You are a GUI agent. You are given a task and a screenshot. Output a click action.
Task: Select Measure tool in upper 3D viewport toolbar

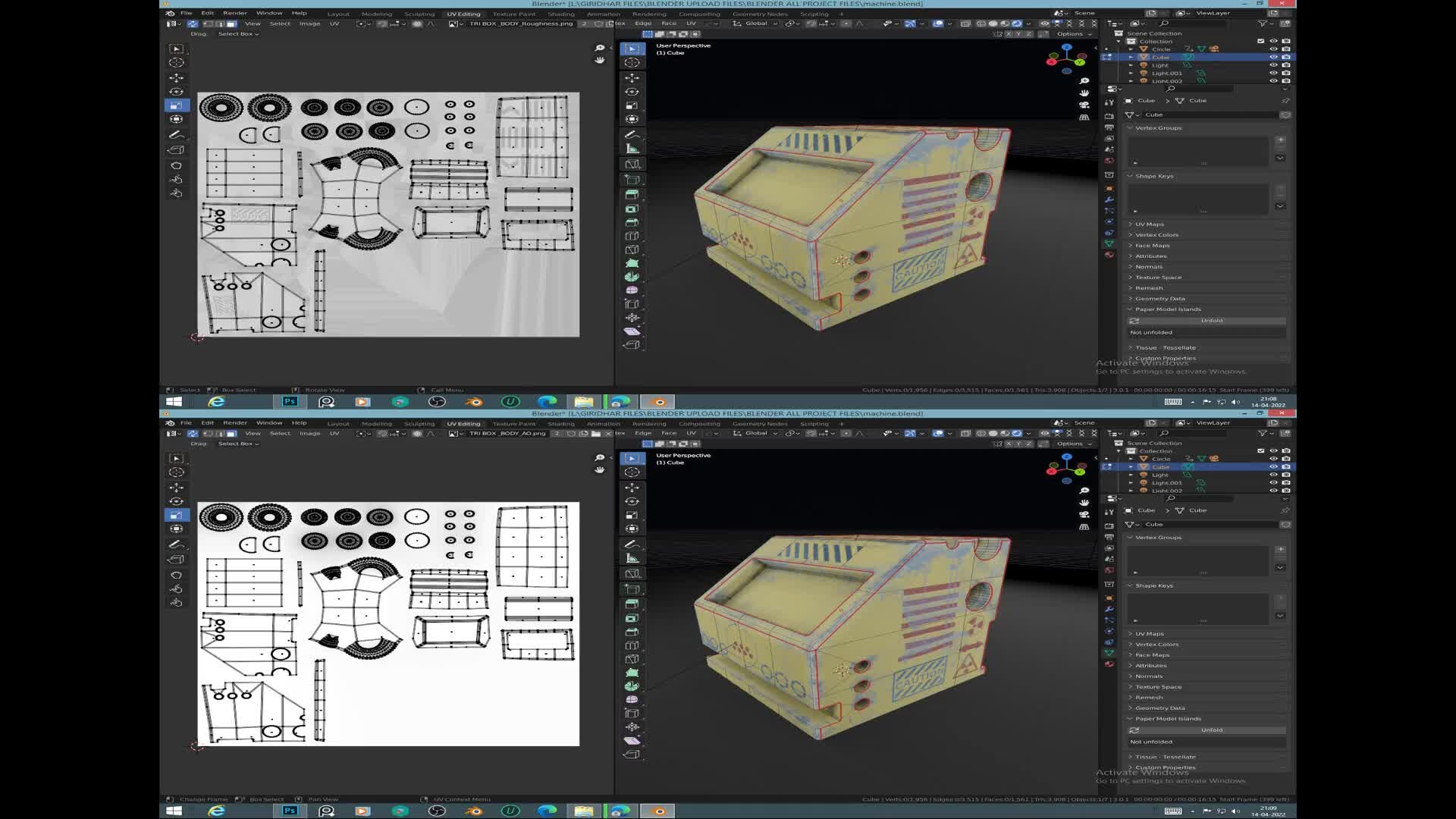[632, 149]
